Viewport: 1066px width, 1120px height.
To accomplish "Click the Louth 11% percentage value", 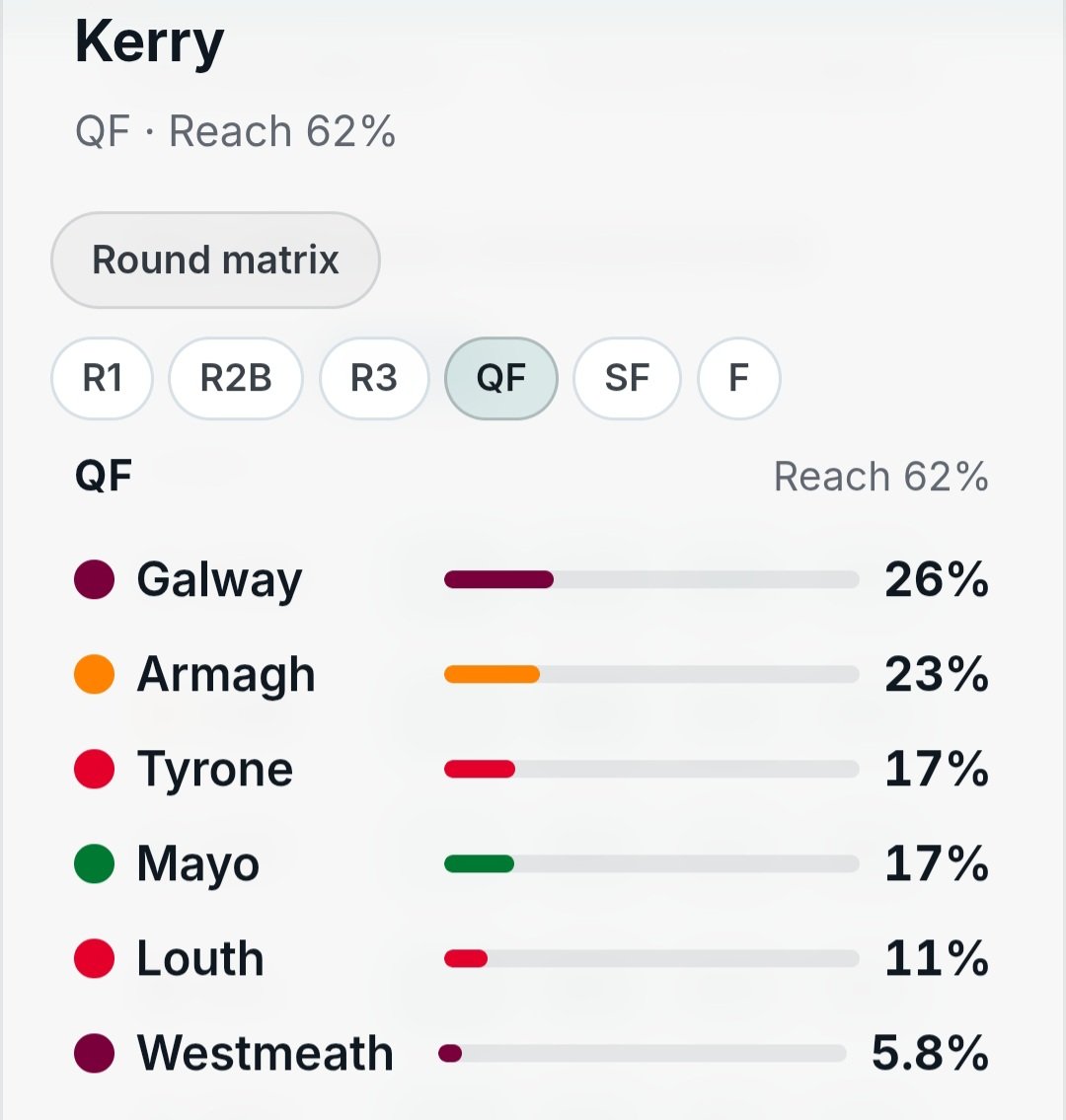I will (x=937, y=958).
